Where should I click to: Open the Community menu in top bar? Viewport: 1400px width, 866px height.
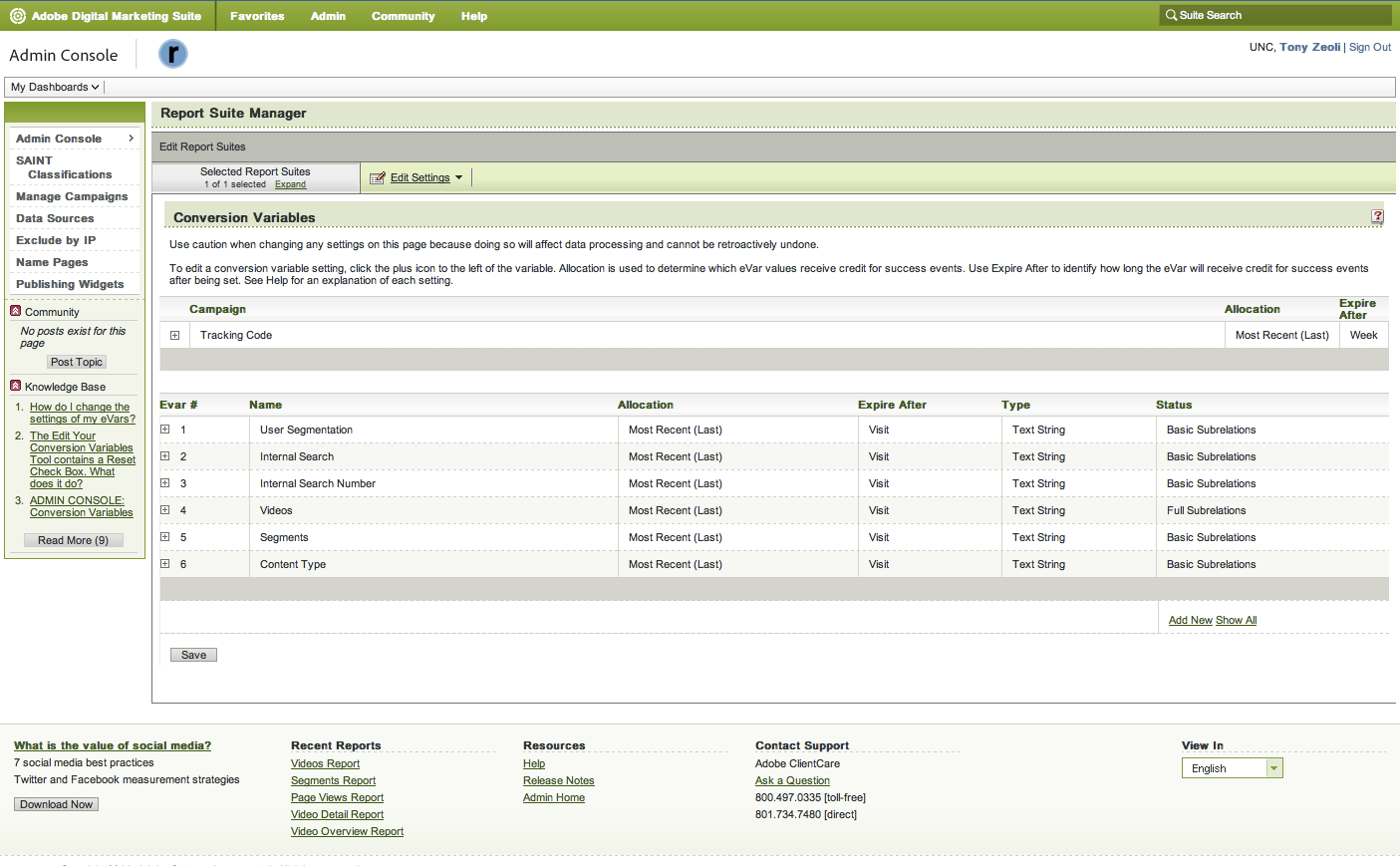pyautogui.click(x=403, y=16)
